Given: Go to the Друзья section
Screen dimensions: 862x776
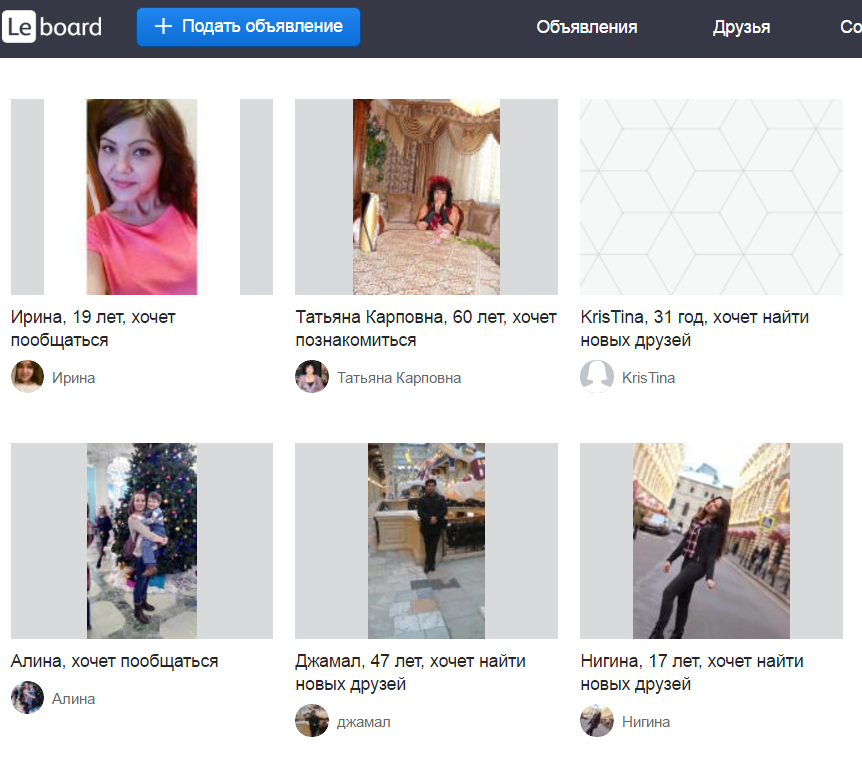Looking at the screenshot, I should 741,28.
